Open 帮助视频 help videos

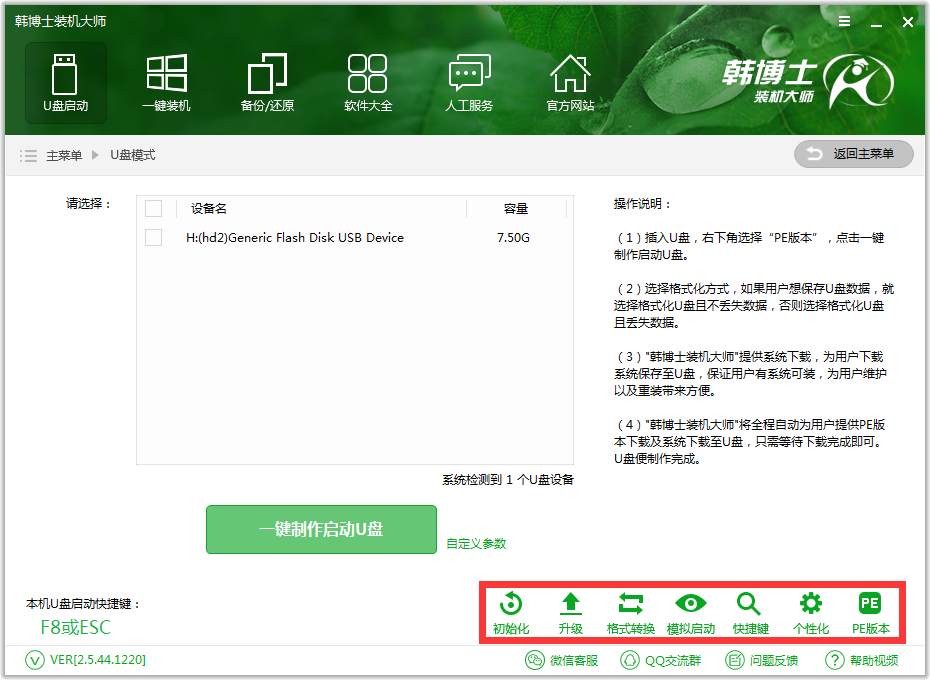pos(862,660)
